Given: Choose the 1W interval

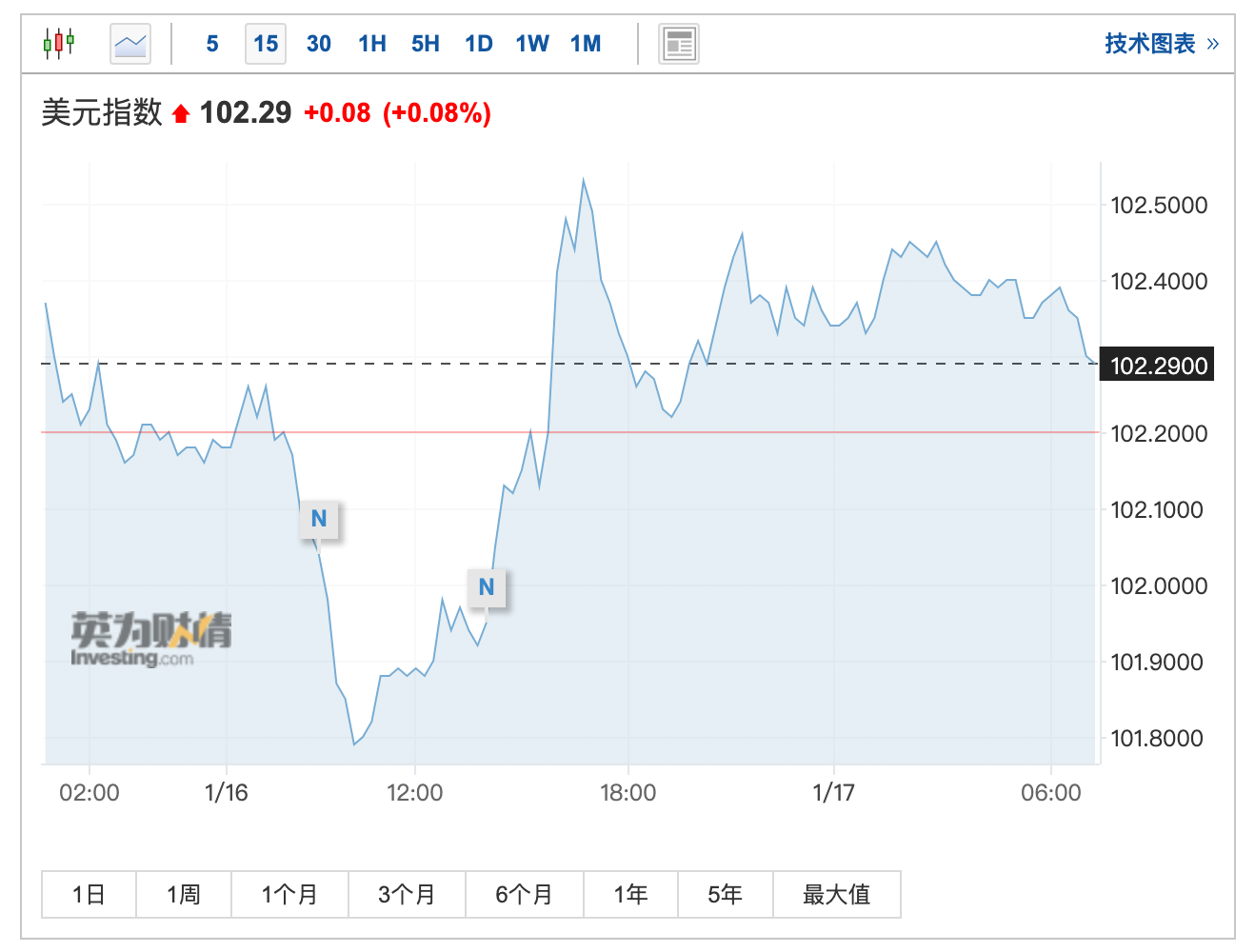Looking at the screenshot, I should [x=532, y=44].
